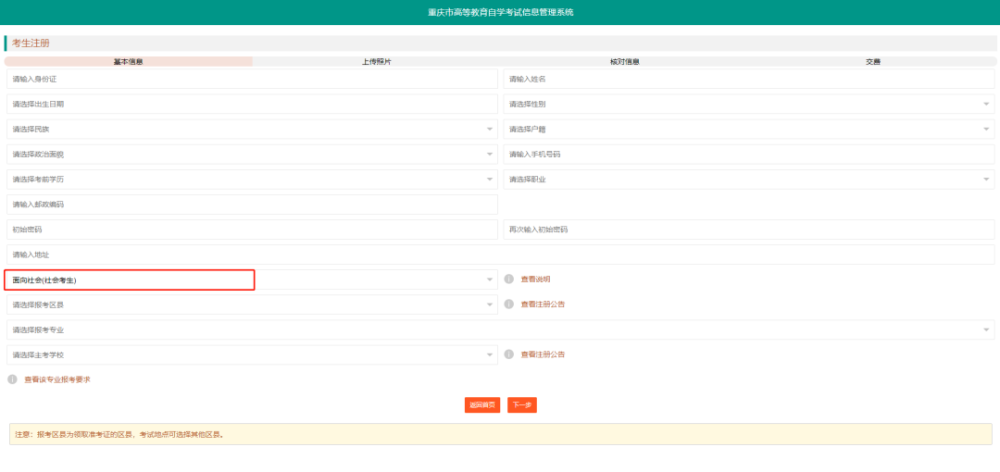Click info icon next to 主考学校 field
Screen dimensions: 1000x472
coord(509,354)
